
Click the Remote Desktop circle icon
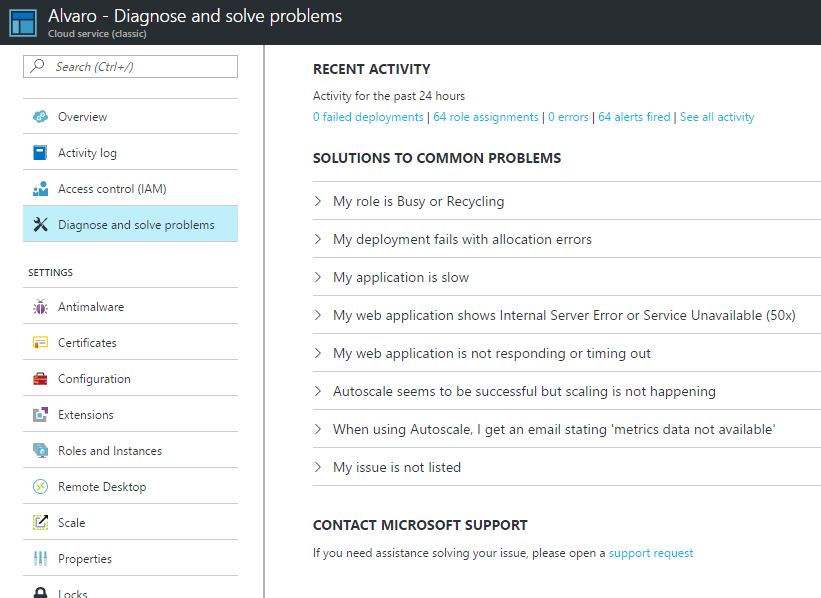[40, 486]
